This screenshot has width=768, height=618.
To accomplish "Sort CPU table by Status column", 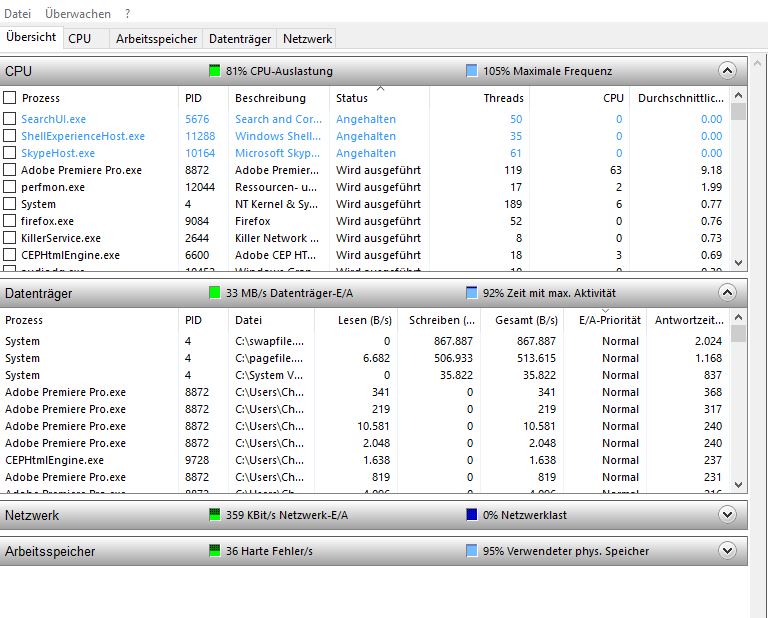I will click(x=380, y=98).
